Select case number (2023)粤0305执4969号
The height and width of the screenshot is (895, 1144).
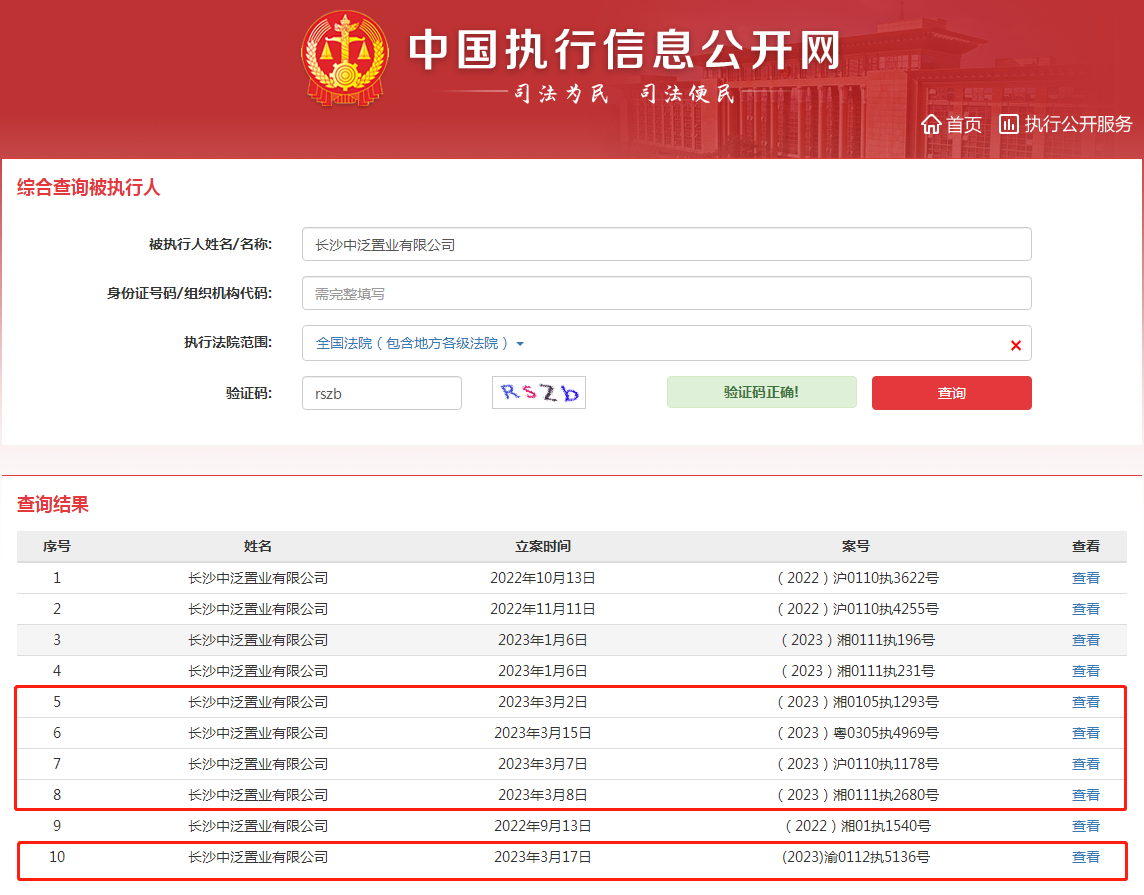click(857, 733)
